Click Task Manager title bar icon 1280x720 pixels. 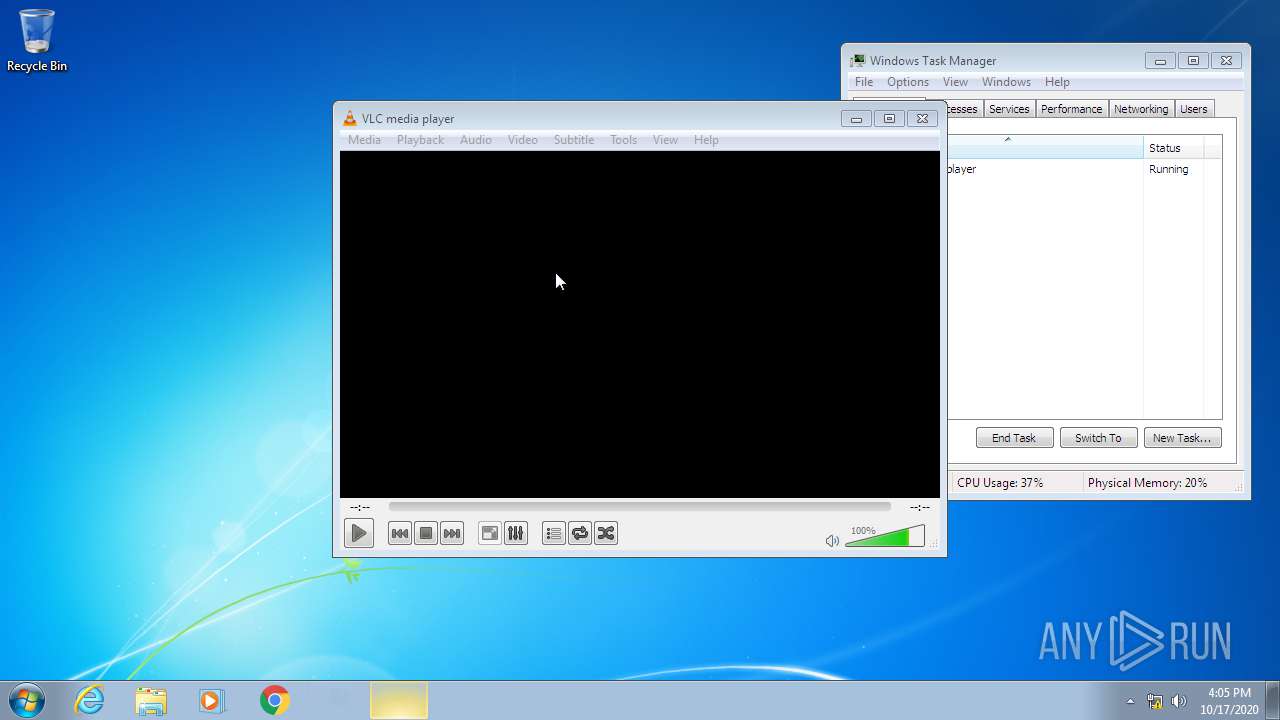[x=857, y=61]
